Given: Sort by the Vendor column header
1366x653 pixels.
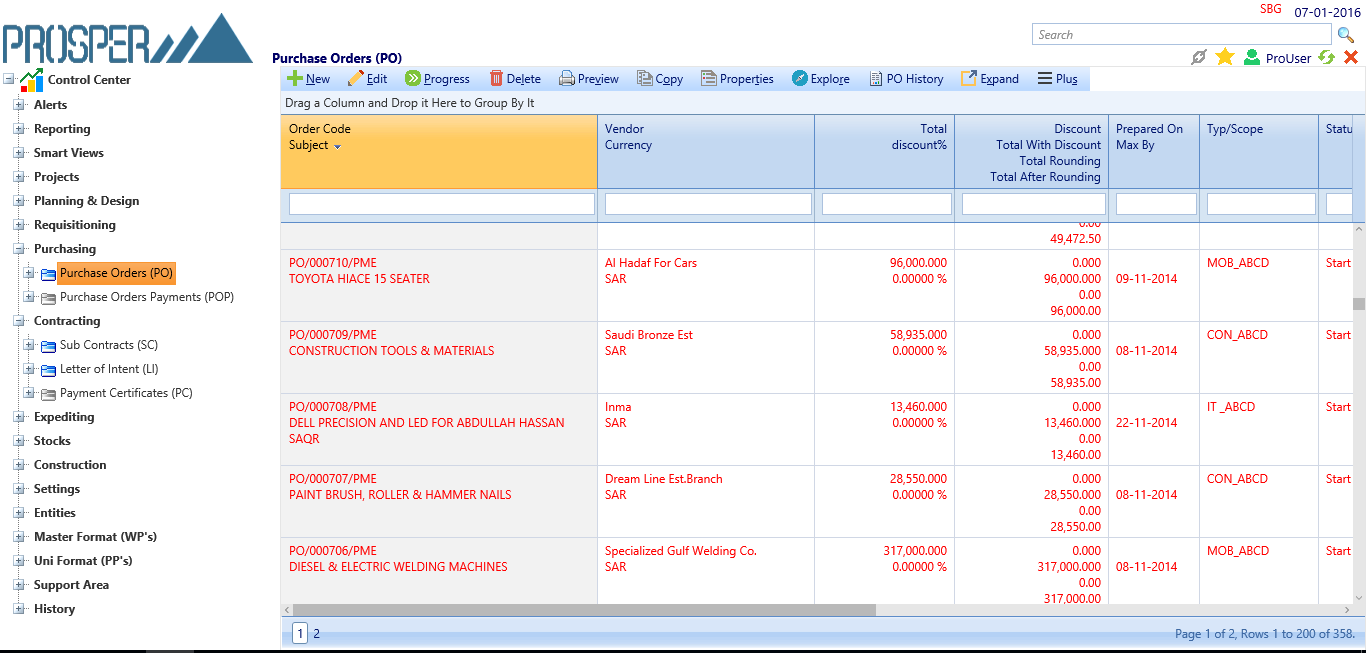Looking at the screenshot, I should 624,129.
